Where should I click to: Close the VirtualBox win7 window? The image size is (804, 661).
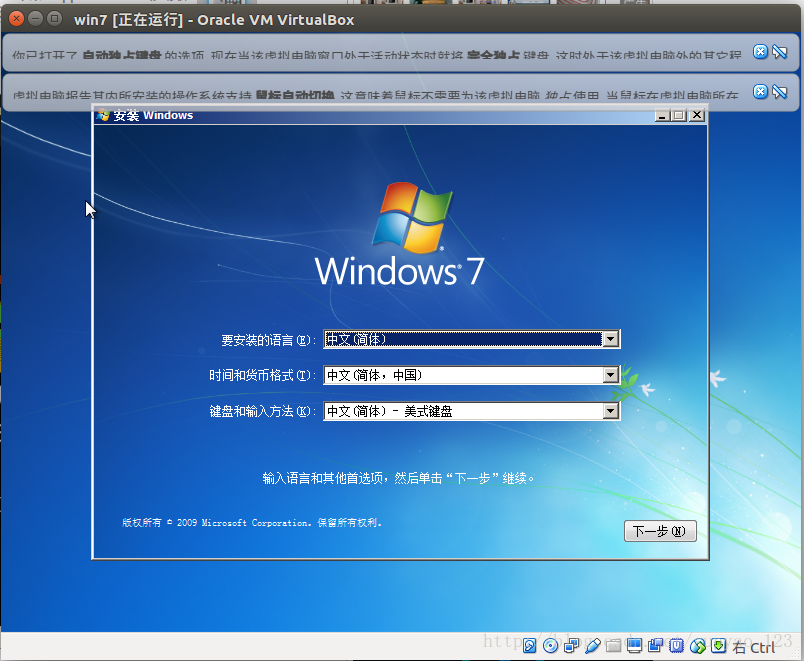pyautogui.click(x=16, y=19)
